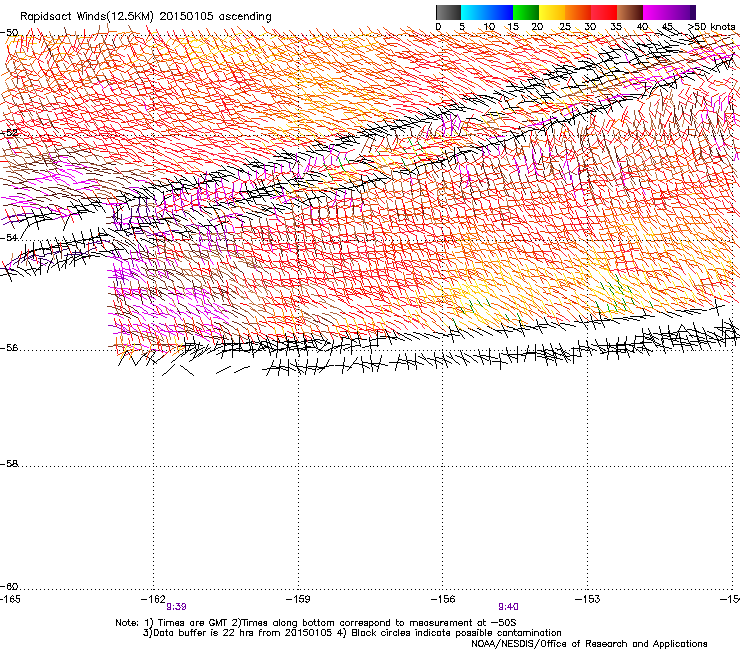Viewport: 740px width, 650px height.
Task: Click the '0' legend scale label
Action: 438,27
